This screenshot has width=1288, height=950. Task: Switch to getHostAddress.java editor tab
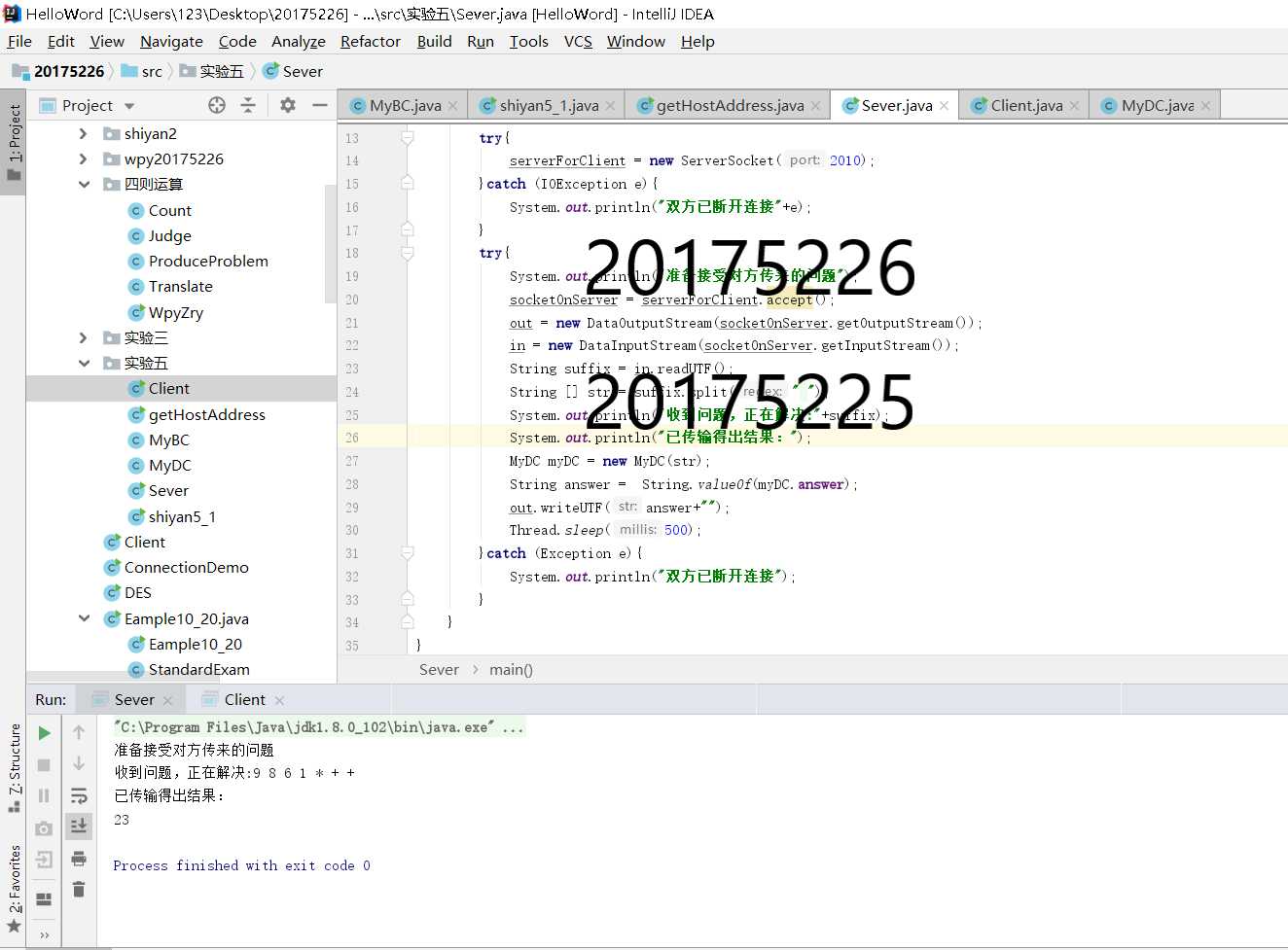click(x=730, y=105)
